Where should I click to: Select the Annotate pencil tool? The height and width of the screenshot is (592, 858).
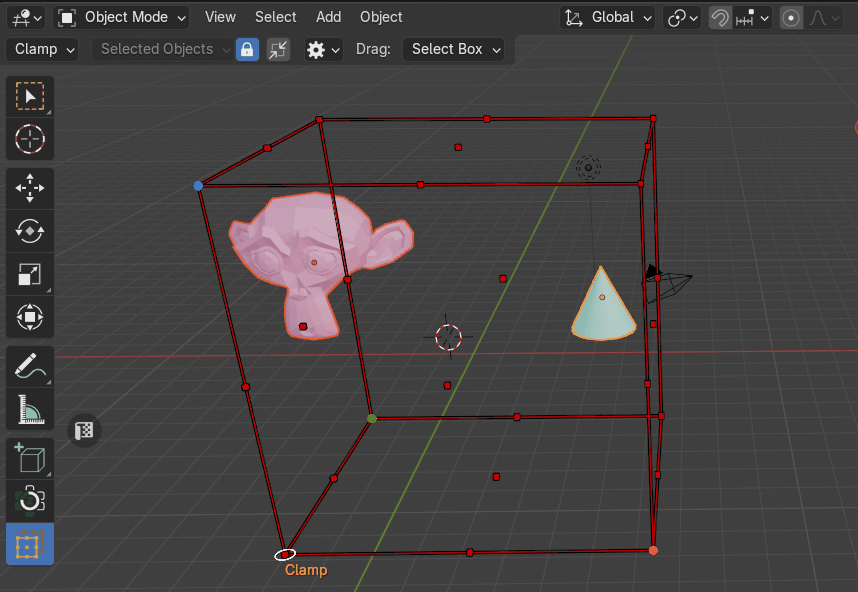tap(30, 366)
